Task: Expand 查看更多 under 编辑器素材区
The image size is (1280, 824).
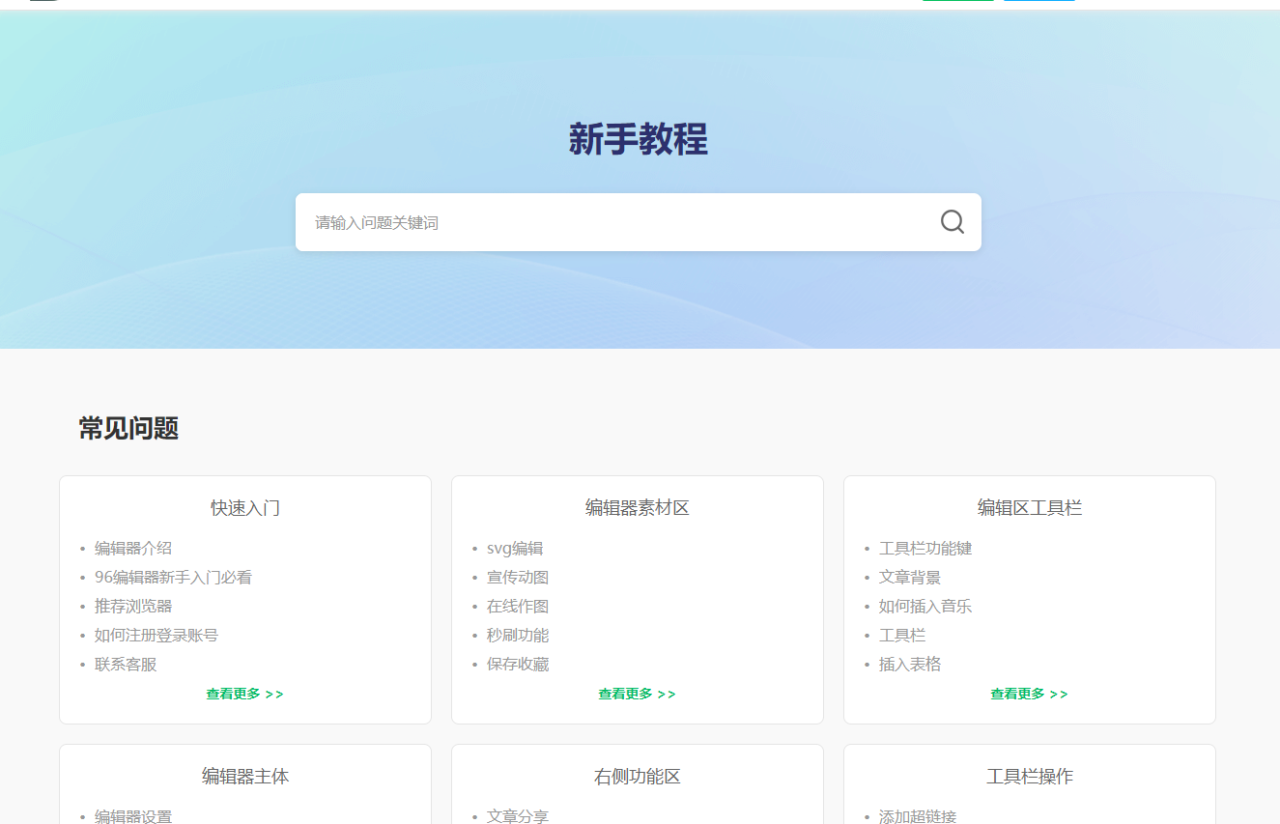Action: (x=637, y=694)
